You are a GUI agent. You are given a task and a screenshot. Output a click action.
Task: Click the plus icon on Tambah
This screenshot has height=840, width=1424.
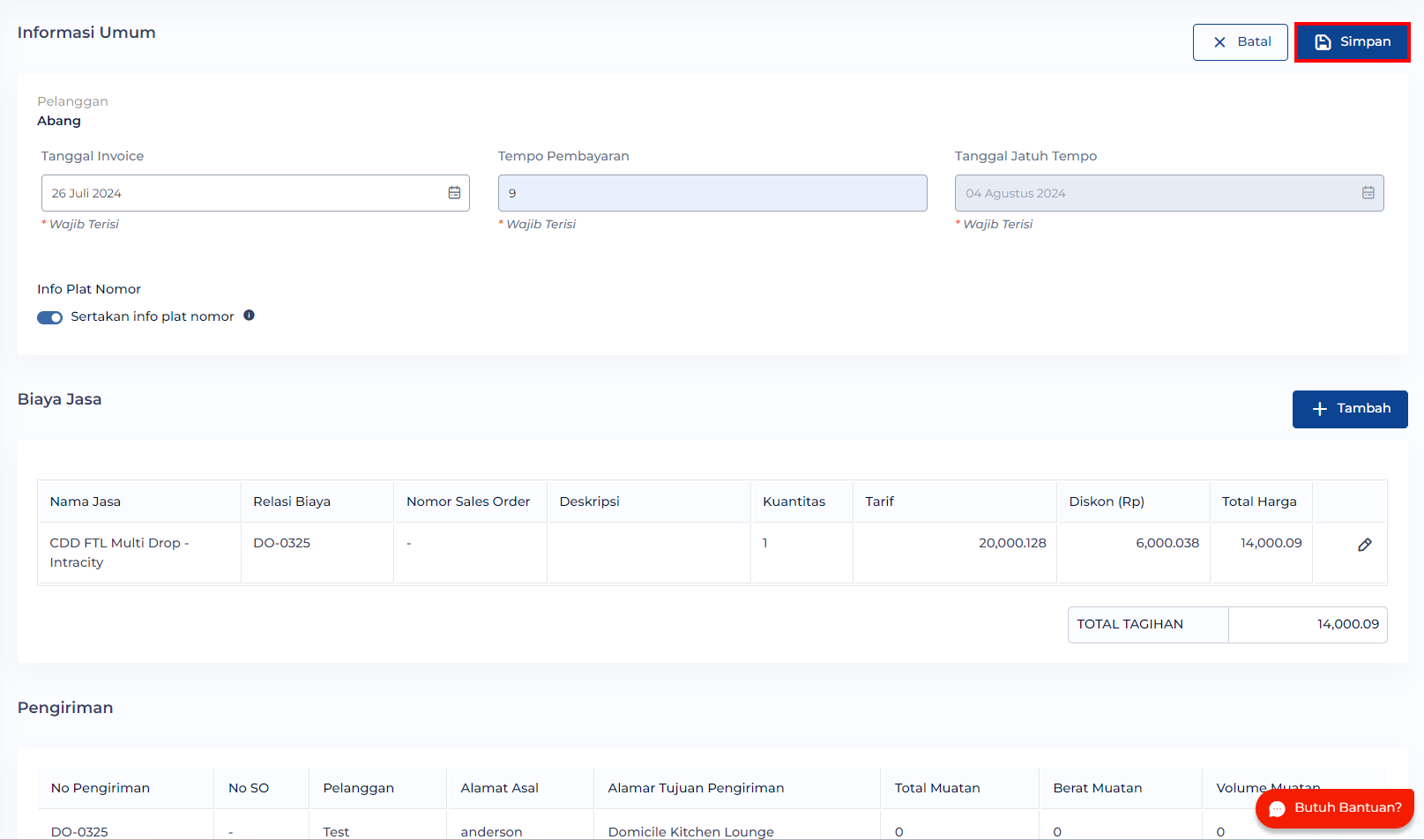pos(1319,409)
